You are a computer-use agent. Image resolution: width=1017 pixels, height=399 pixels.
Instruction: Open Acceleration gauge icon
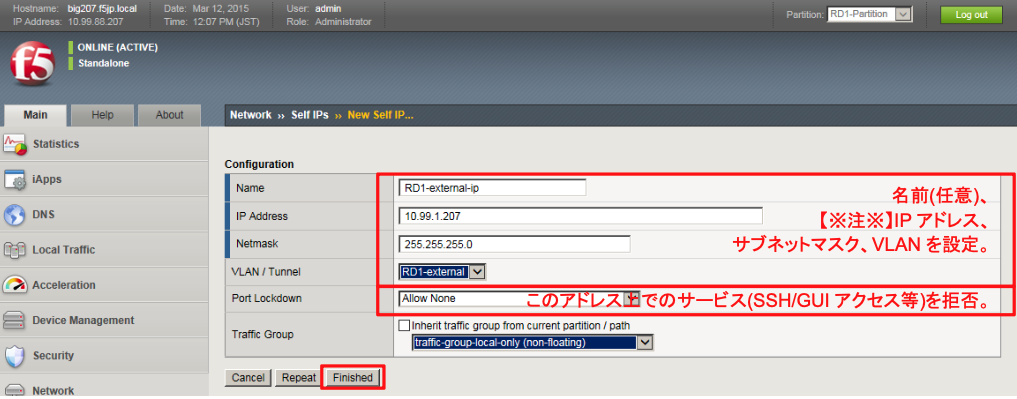coord(14,285)
